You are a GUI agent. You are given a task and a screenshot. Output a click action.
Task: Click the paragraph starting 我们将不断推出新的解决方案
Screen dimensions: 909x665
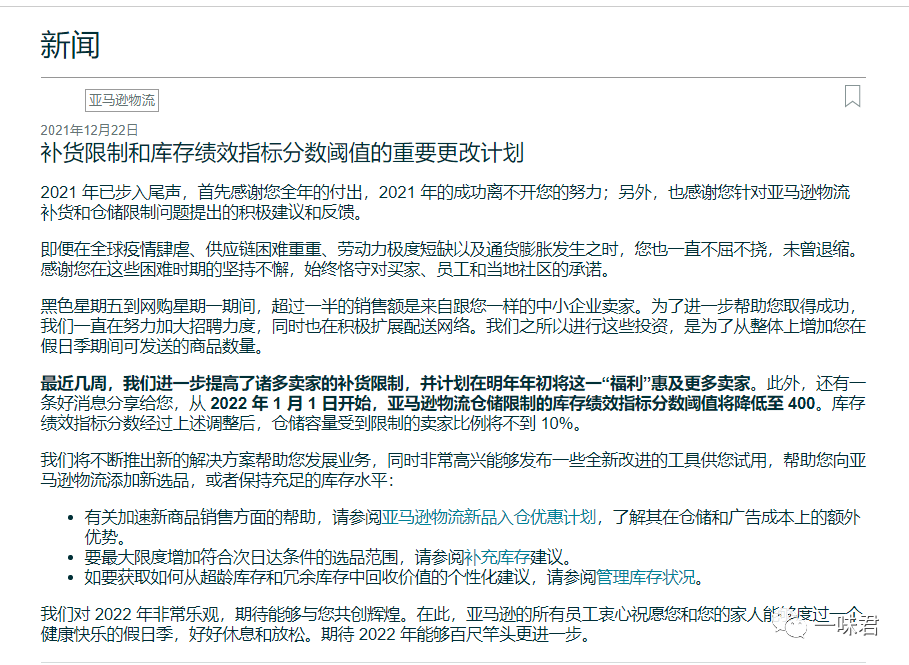point(453,470)
